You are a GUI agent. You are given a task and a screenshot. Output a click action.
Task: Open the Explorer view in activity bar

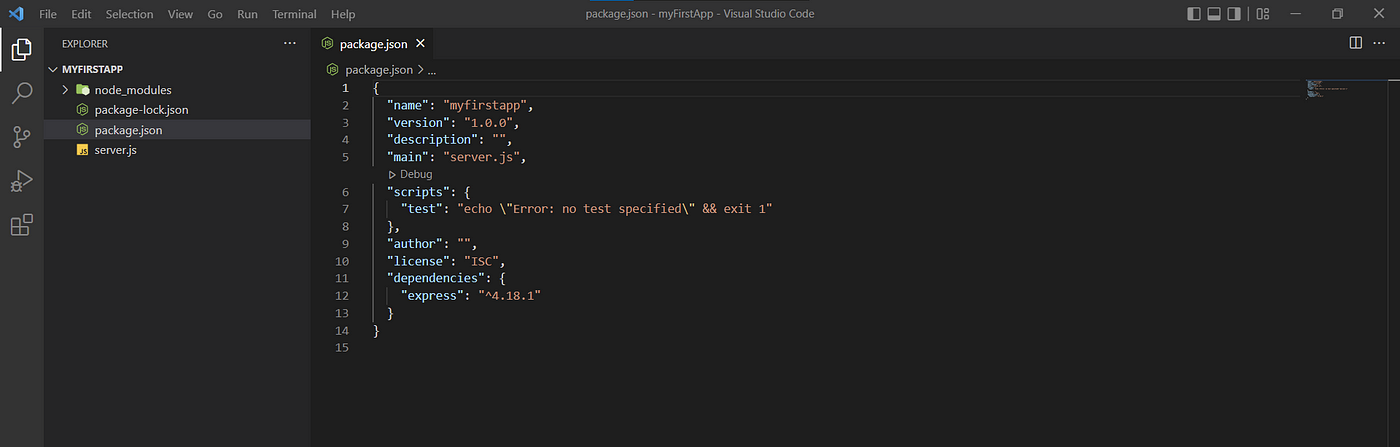point(21,49)
